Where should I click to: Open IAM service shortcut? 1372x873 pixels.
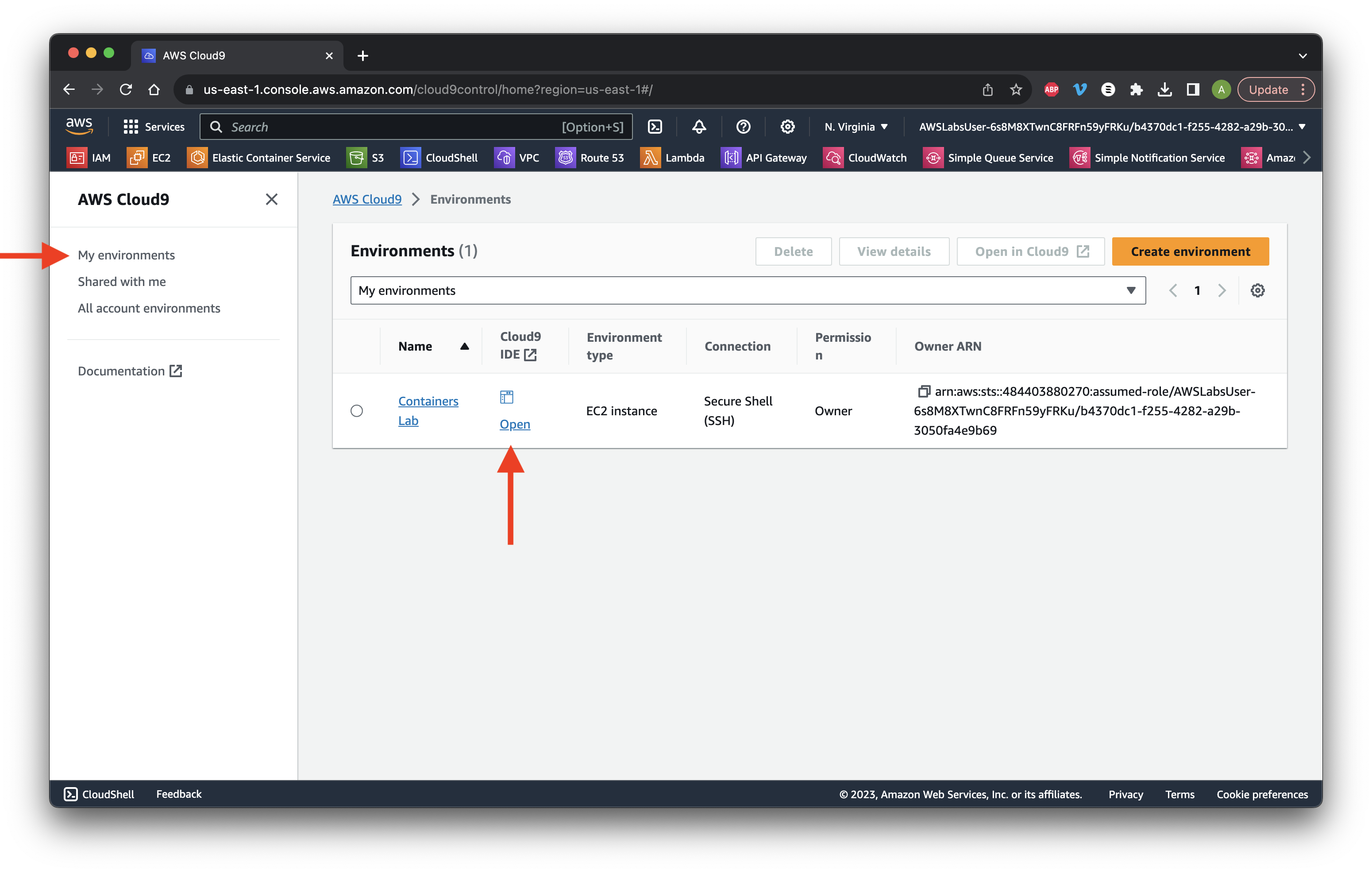[x=89, y=158]
